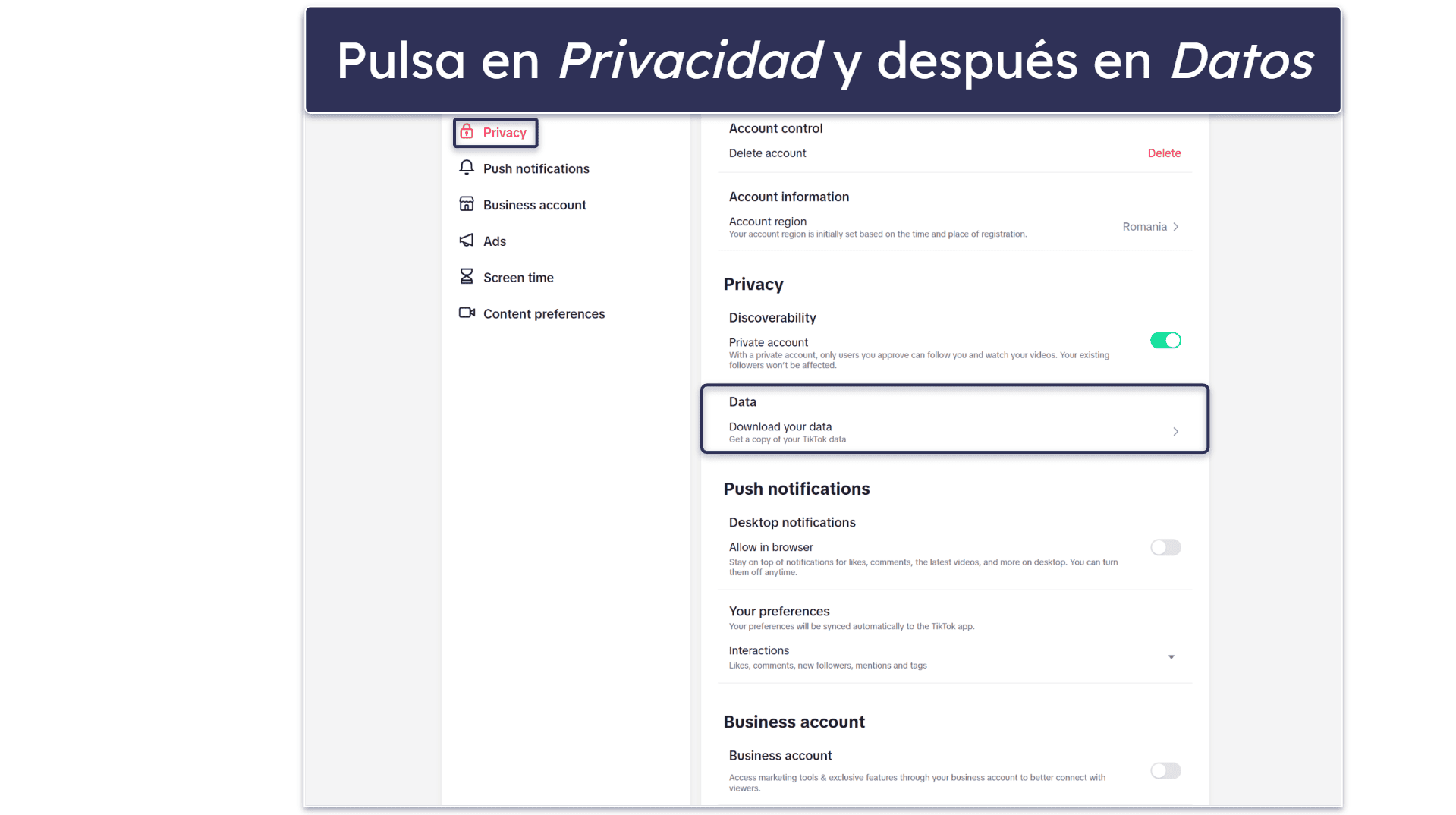Click the red Delete account link
1456x815 pixels.
(1164, 153)
